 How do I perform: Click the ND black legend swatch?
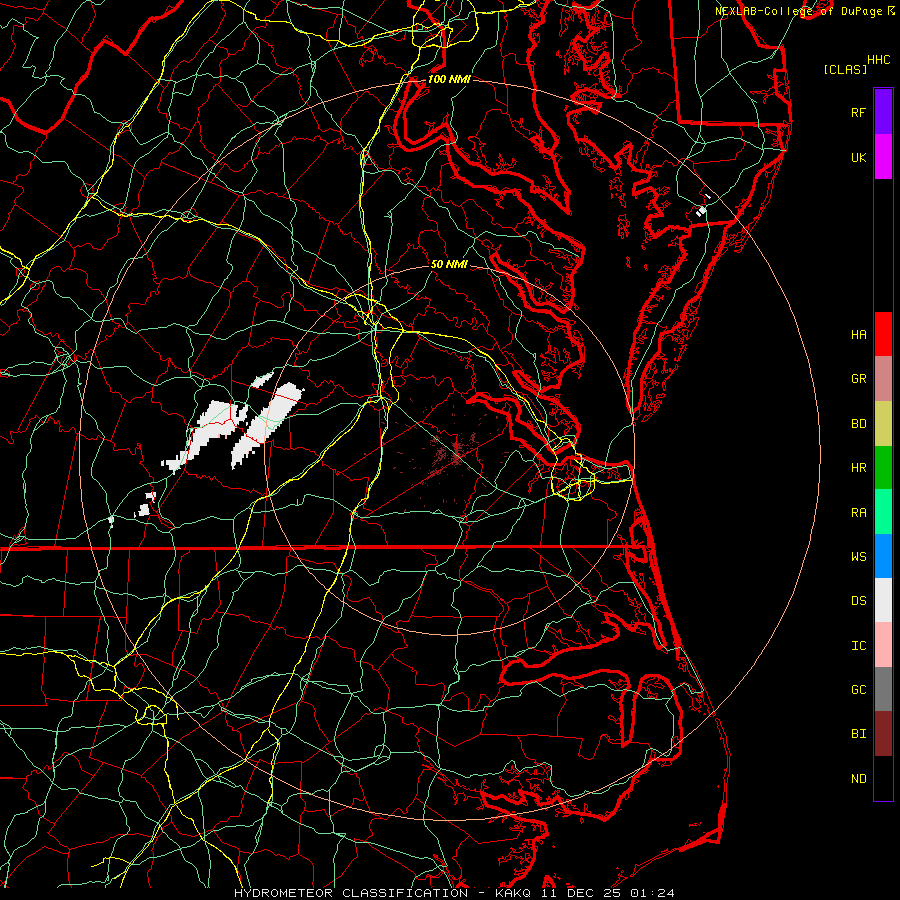[x=883, y=778]
